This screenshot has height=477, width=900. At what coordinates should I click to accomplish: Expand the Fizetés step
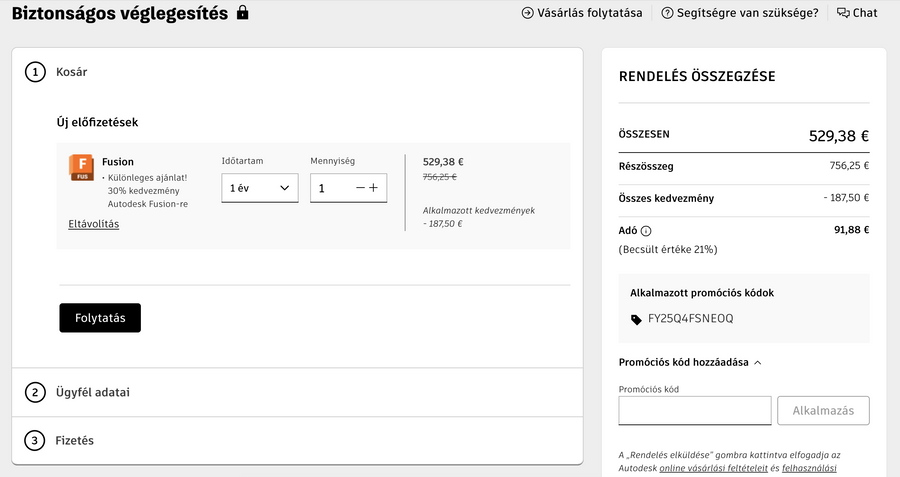[75, 440]
